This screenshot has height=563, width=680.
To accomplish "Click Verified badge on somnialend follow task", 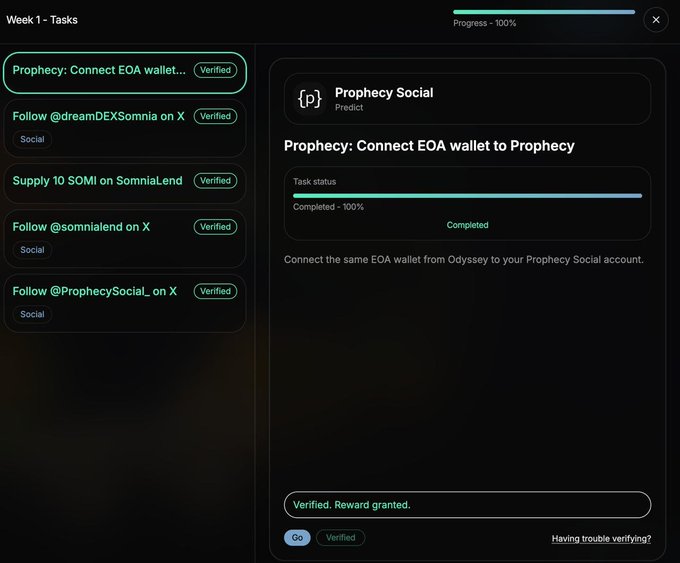I will click(215, 227).
